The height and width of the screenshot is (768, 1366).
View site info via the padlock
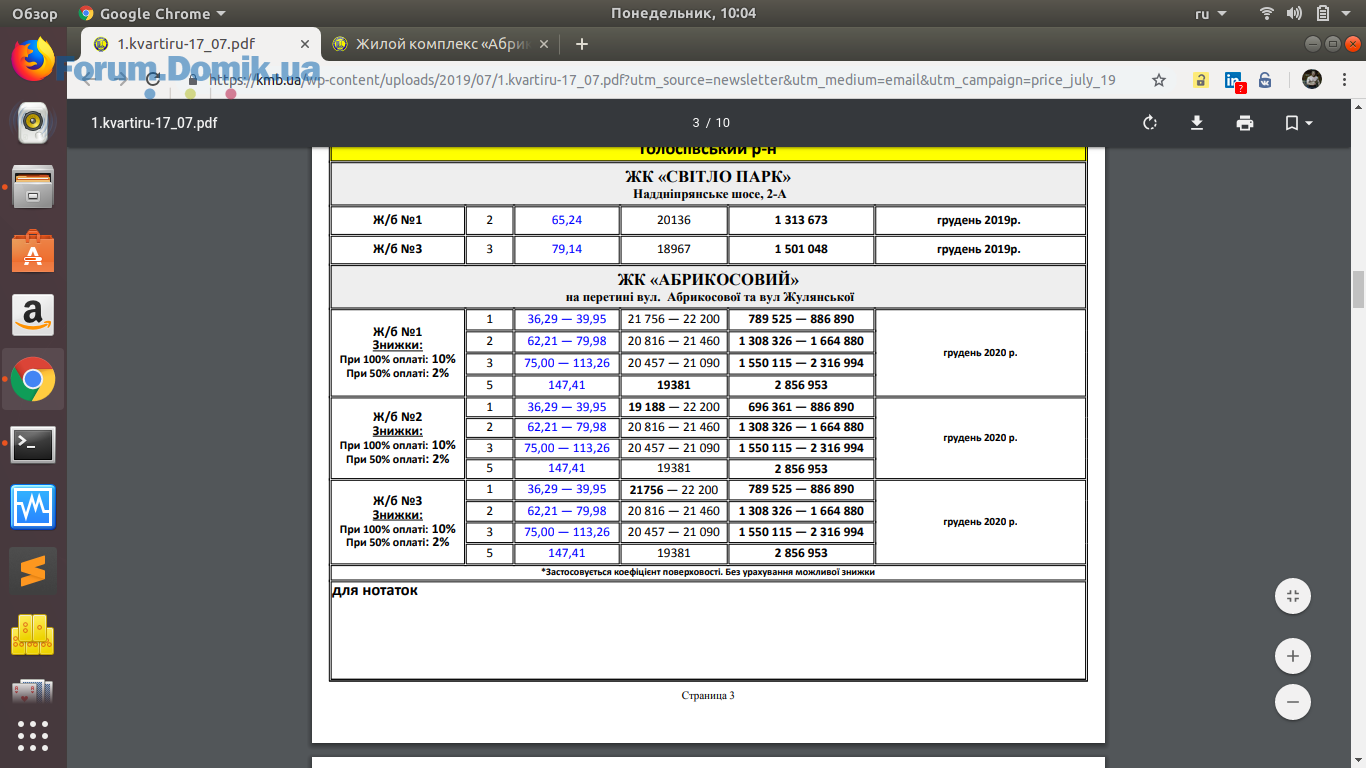(194, 80)
